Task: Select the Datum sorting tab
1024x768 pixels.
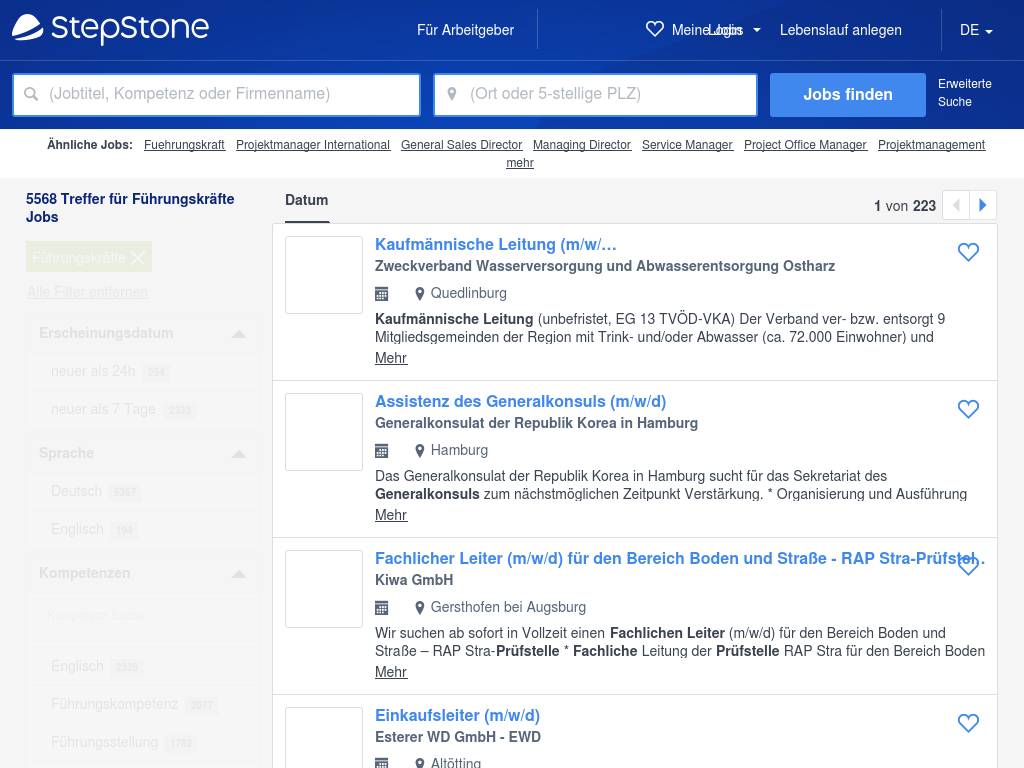Action: click(x=306, y=200)
